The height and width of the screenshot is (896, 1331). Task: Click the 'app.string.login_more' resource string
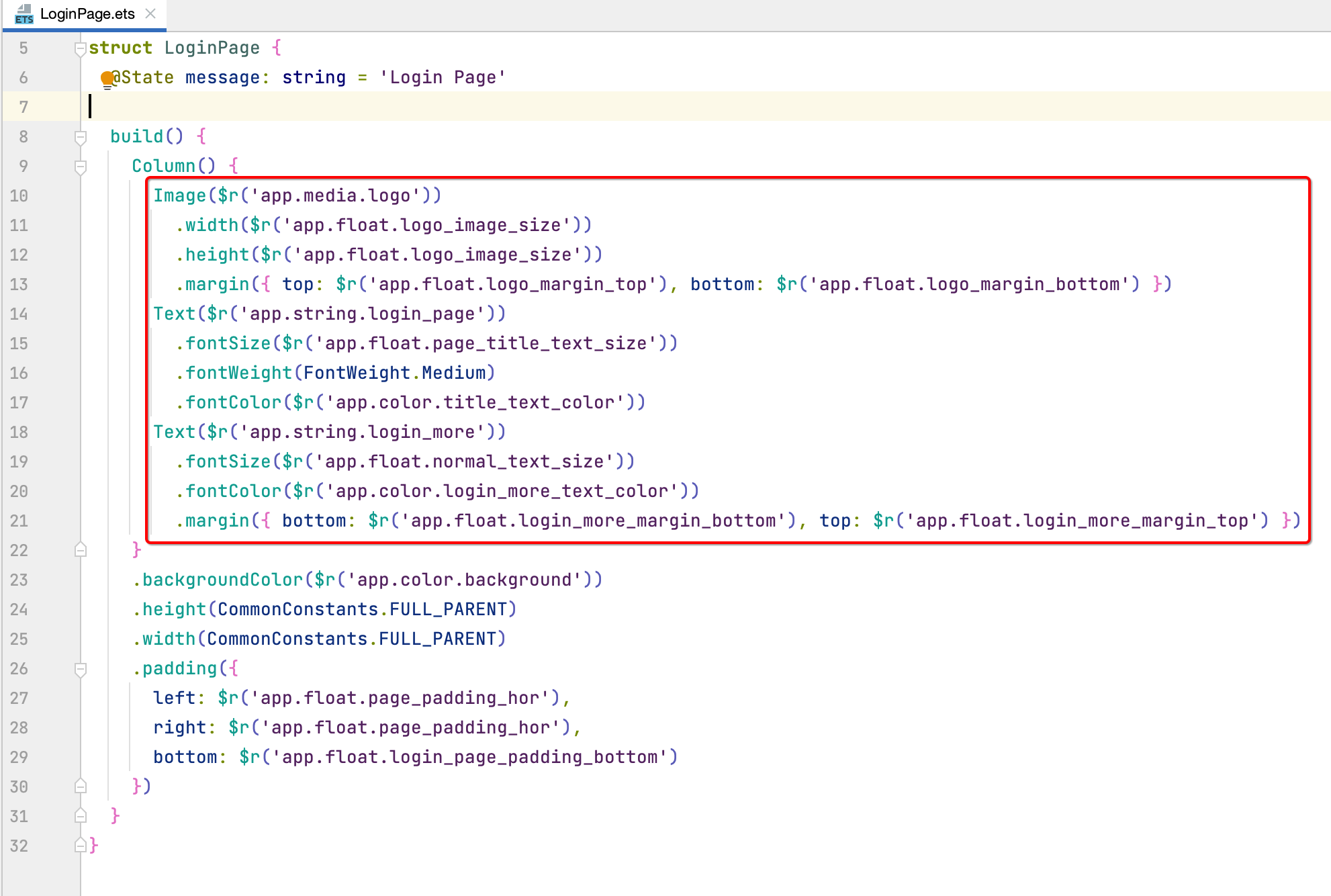click(x=362, y=433)
